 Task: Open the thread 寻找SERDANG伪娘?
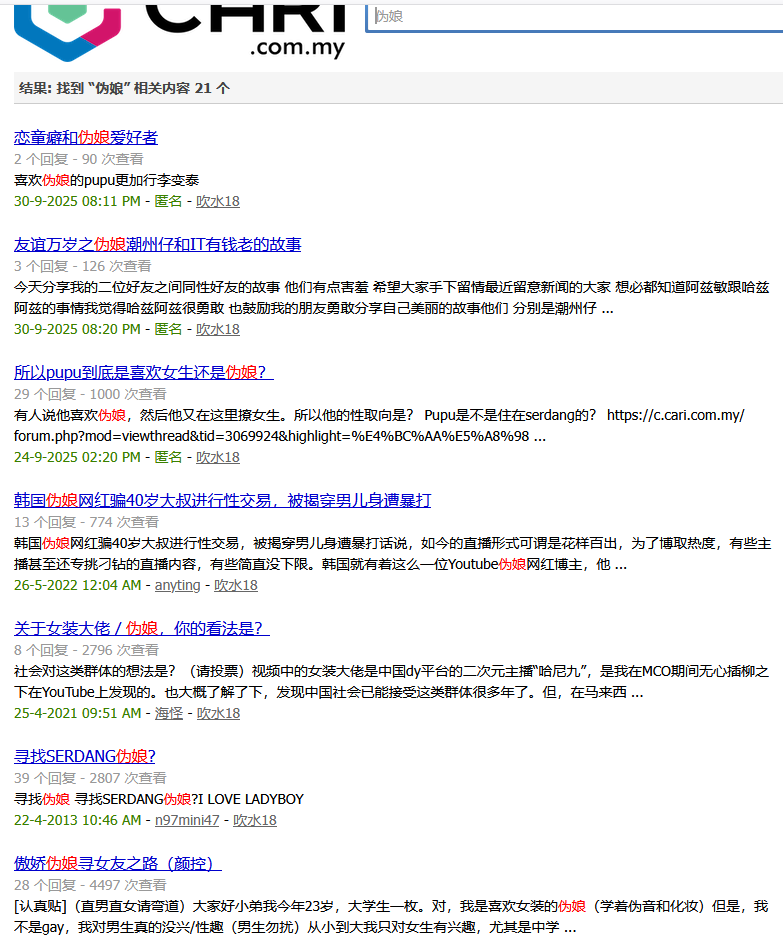point(84,757)
